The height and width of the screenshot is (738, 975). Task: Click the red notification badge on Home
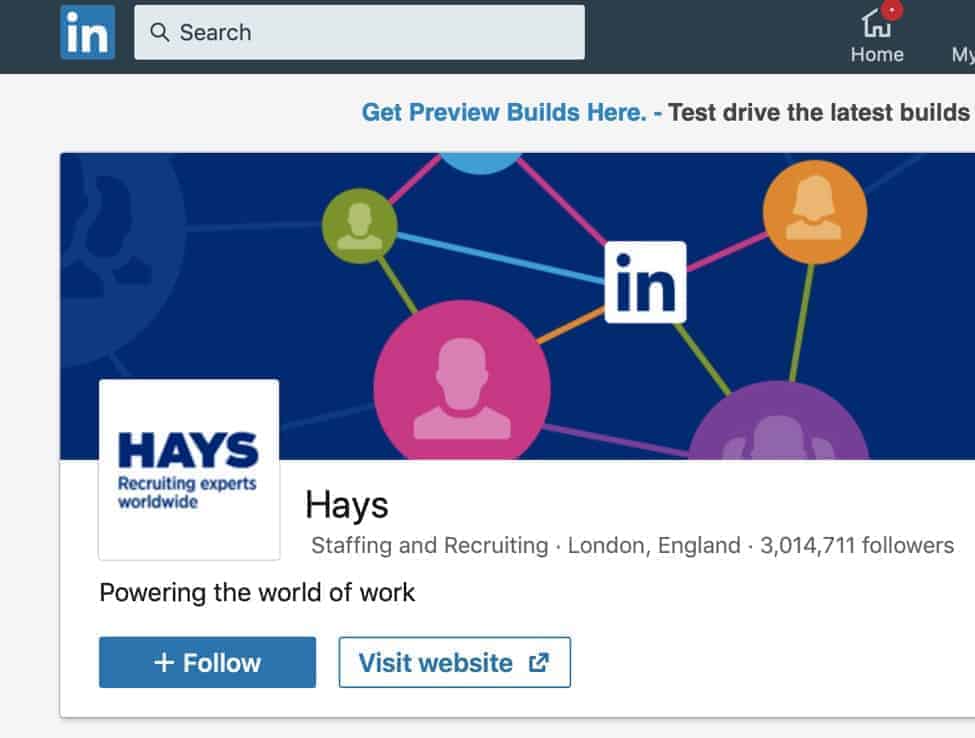pos(892,11)
